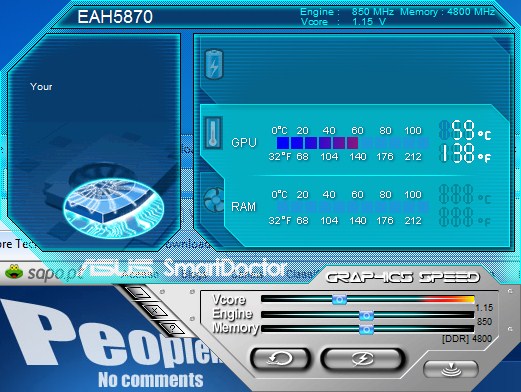521x392 pixels.
Task: Click the GPU temperature bar gauge
Action: [352, 143]
